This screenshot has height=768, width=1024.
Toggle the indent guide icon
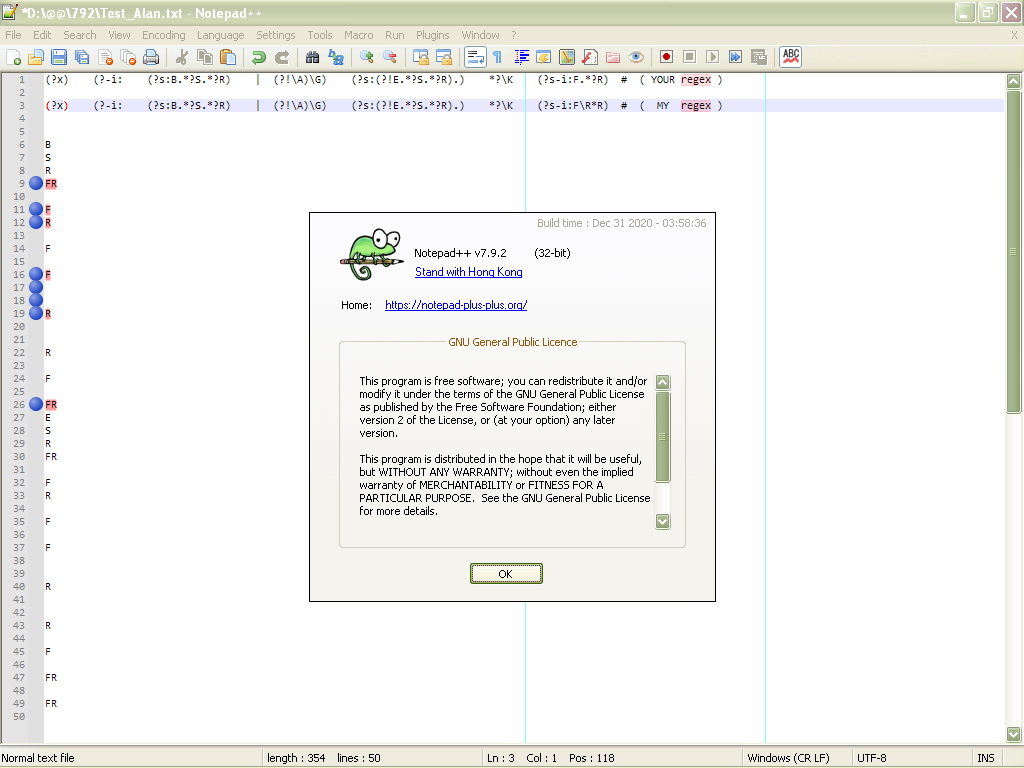pyautogui.click(x=521, y=57)
